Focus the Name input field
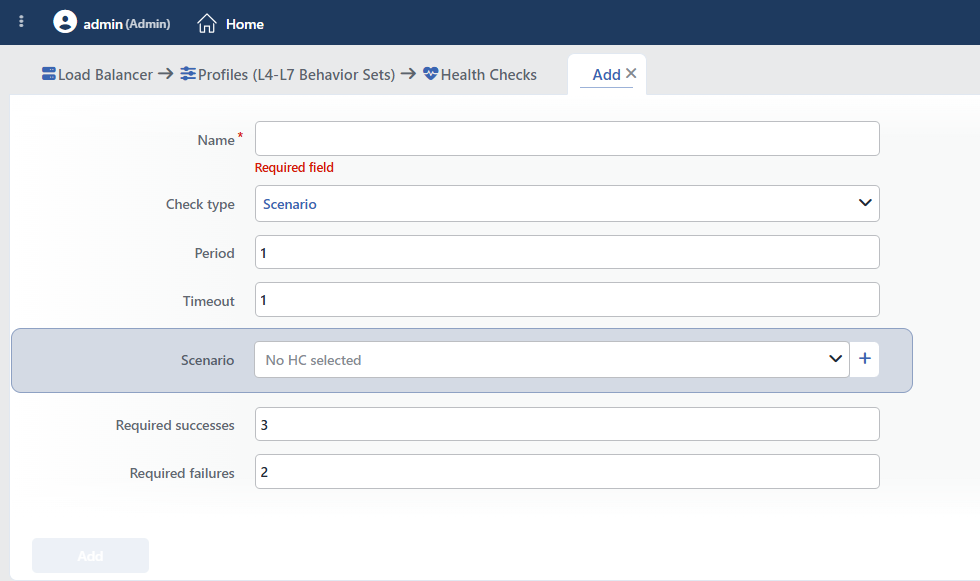This screenshot has width=980, height=581. (x=567, y=139)
